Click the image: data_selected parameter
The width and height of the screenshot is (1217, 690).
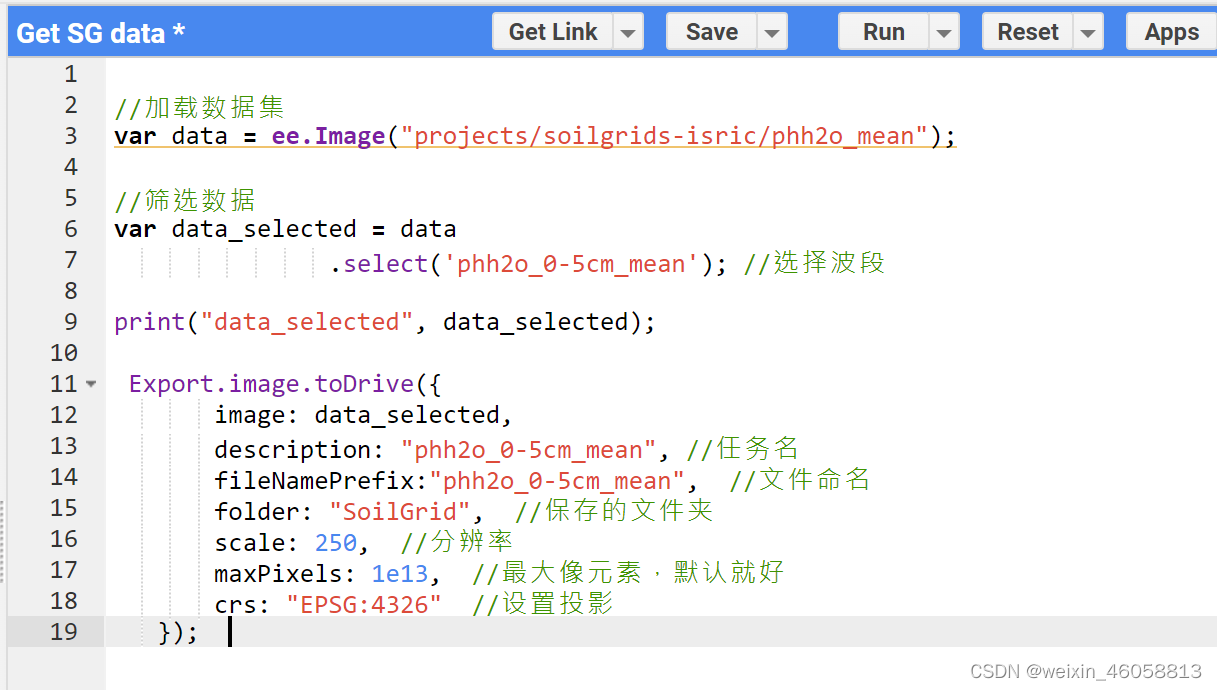(363, 415)
